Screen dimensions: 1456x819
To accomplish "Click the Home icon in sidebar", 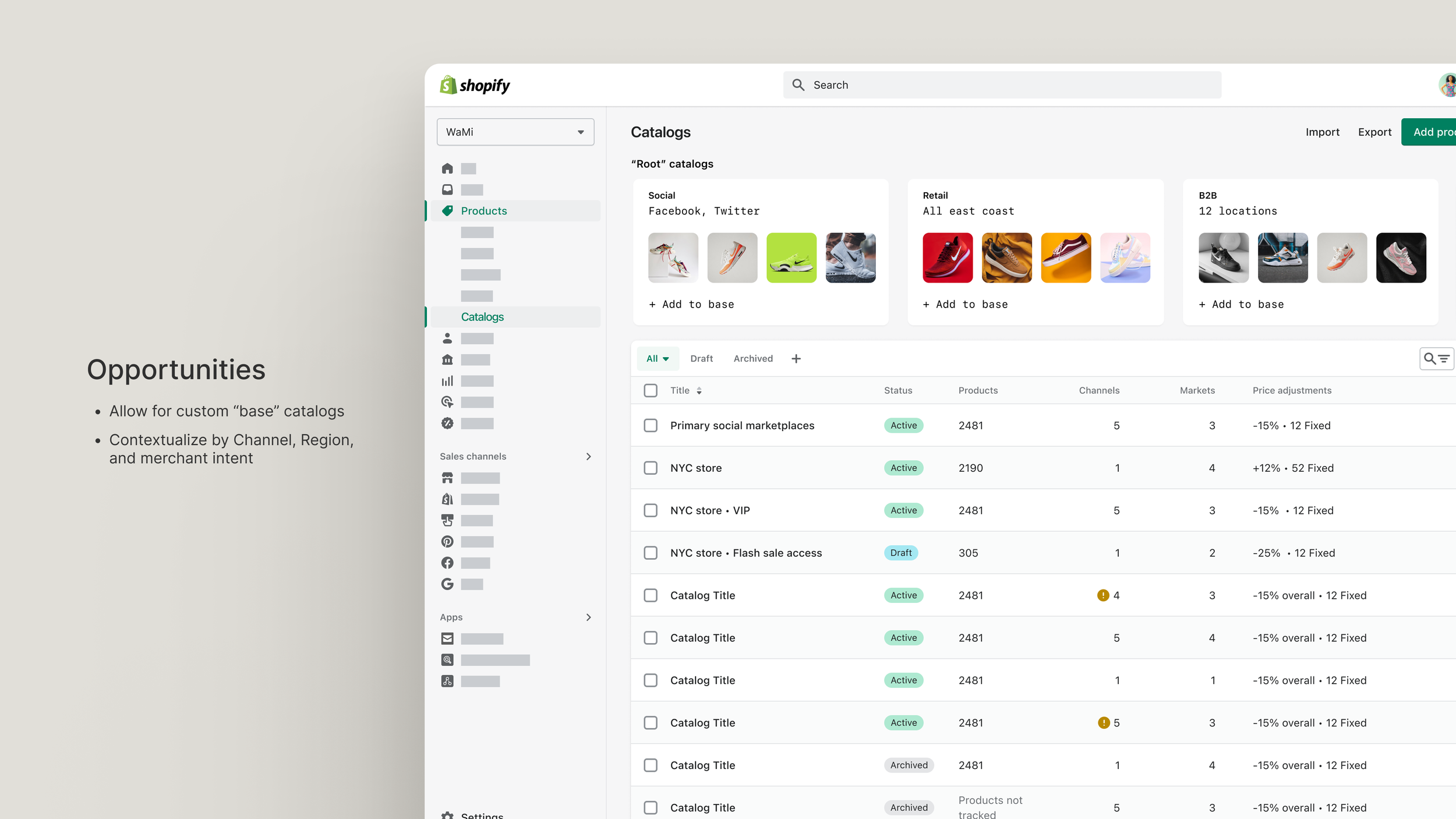I will click(447, 168).
